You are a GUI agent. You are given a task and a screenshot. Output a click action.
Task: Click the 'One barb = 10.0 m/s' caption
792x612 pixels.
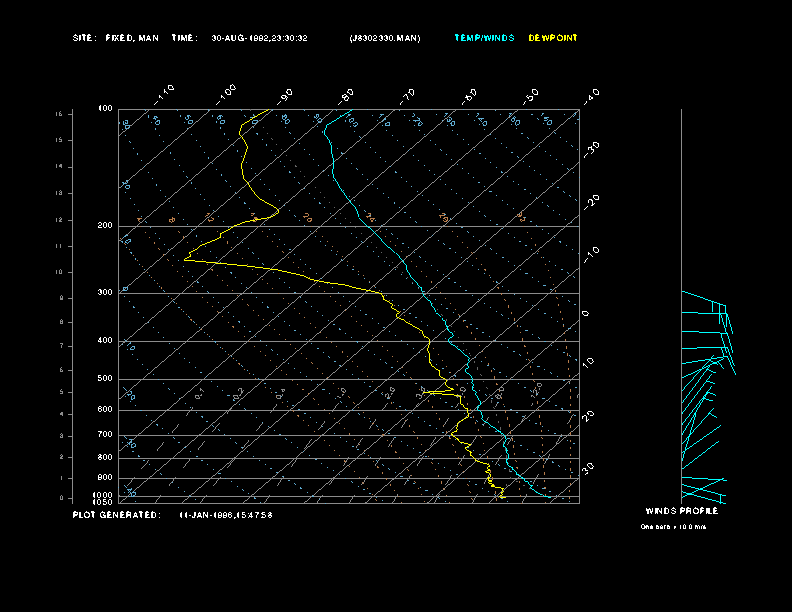click(673, 526)
